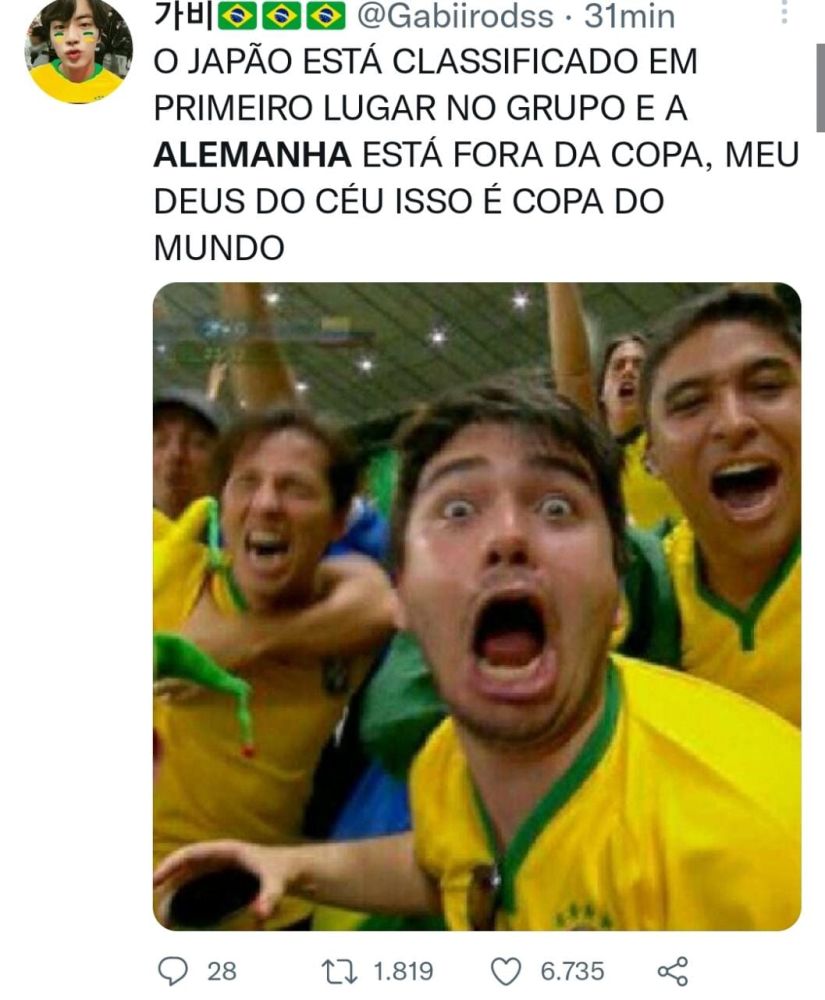825x1000 pixels.
Task: Open the three-dot more options menu
Action: pyautogui.click(x=784, y=12)
